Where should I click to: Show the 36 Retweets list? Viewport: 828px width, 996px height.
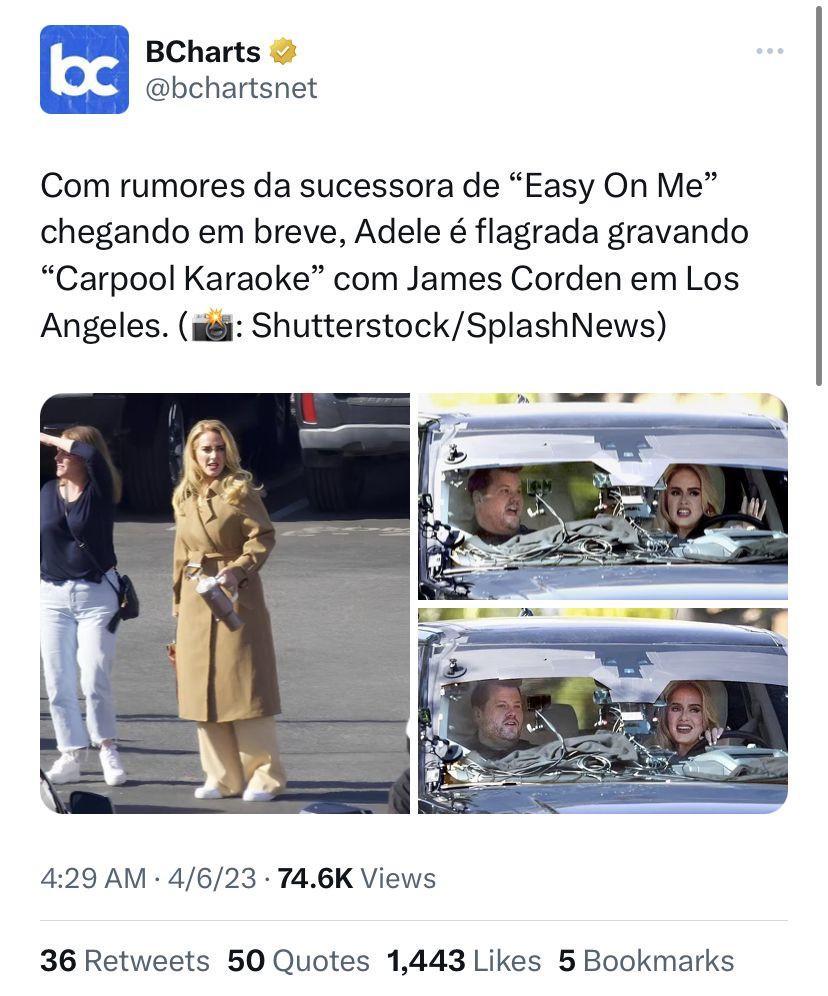[x=125, y=961]
